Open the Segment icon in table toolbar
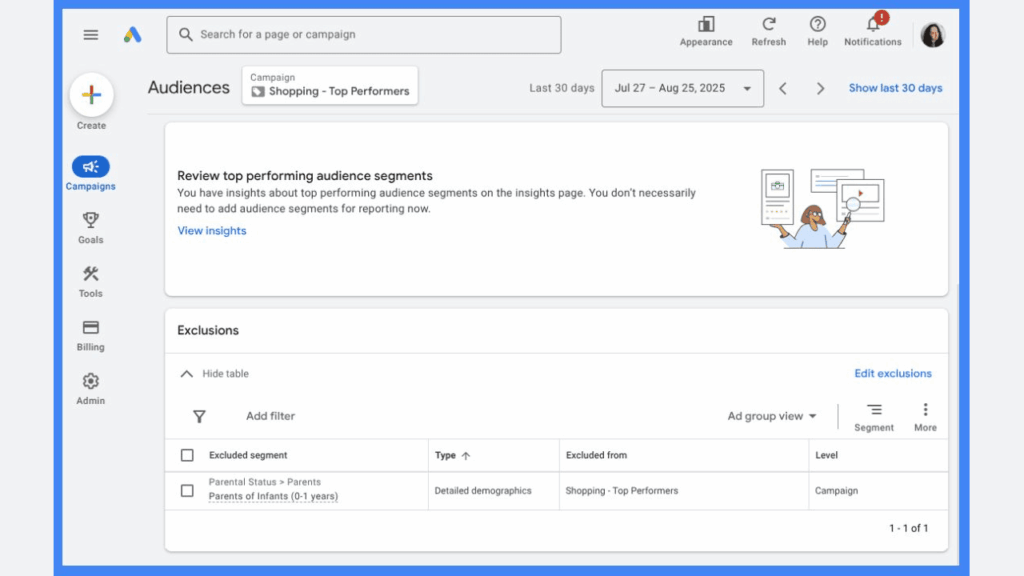Image resolution: width=1024 pixels, height=576 pixels. click(x=873, y=410)
